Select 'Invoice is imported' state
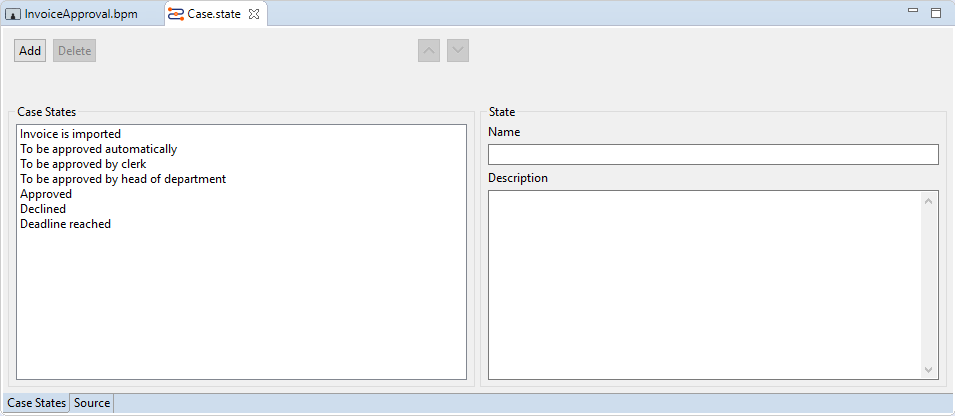The width and height of the screenshot is (955, 416). [x=70, y=133]
